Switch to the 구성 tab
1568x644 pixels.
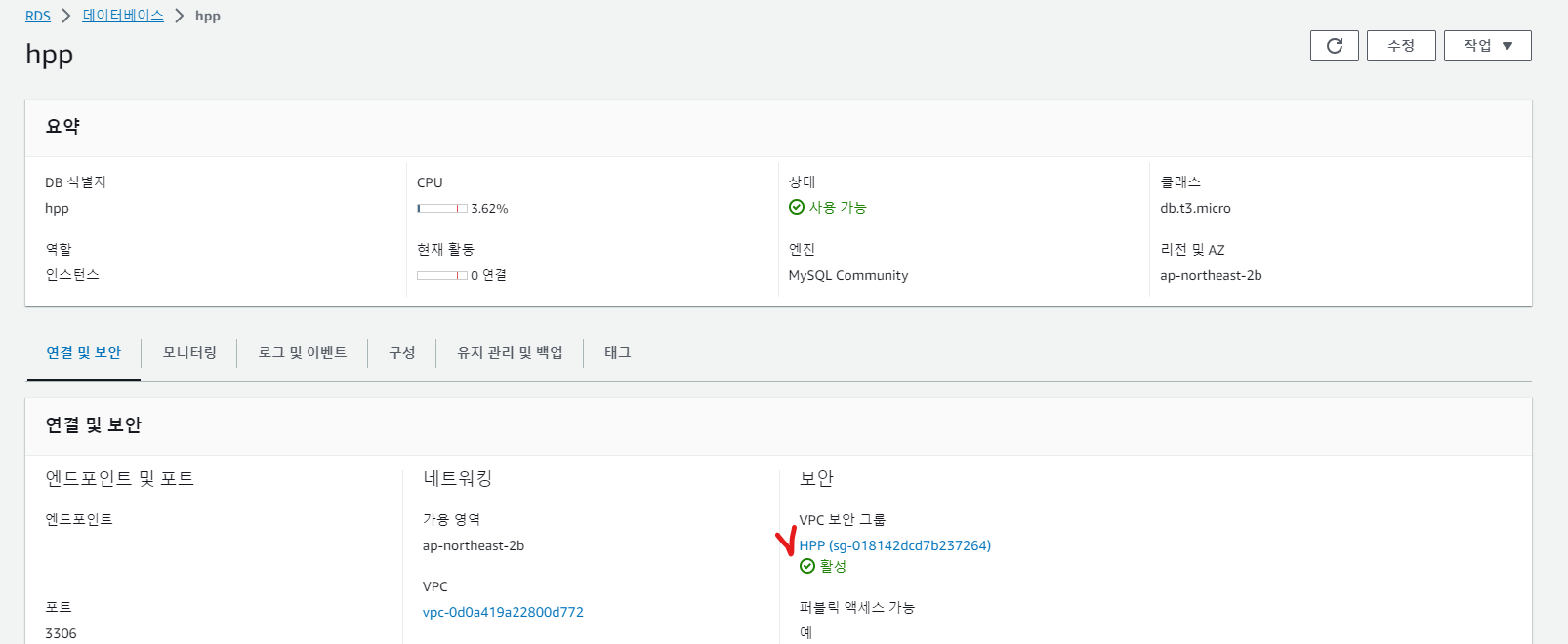(402, 352)
